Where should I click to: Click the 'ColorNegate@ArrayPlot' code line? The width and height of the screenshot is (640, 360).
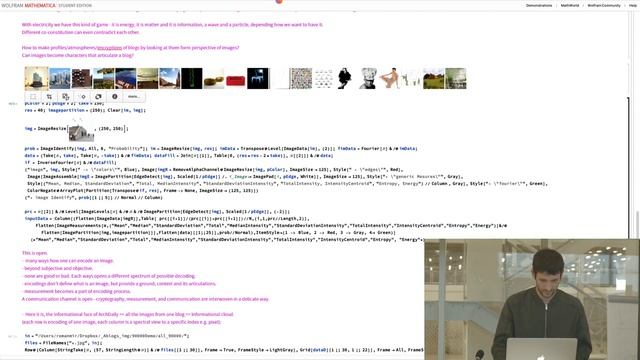coord(142,190)
